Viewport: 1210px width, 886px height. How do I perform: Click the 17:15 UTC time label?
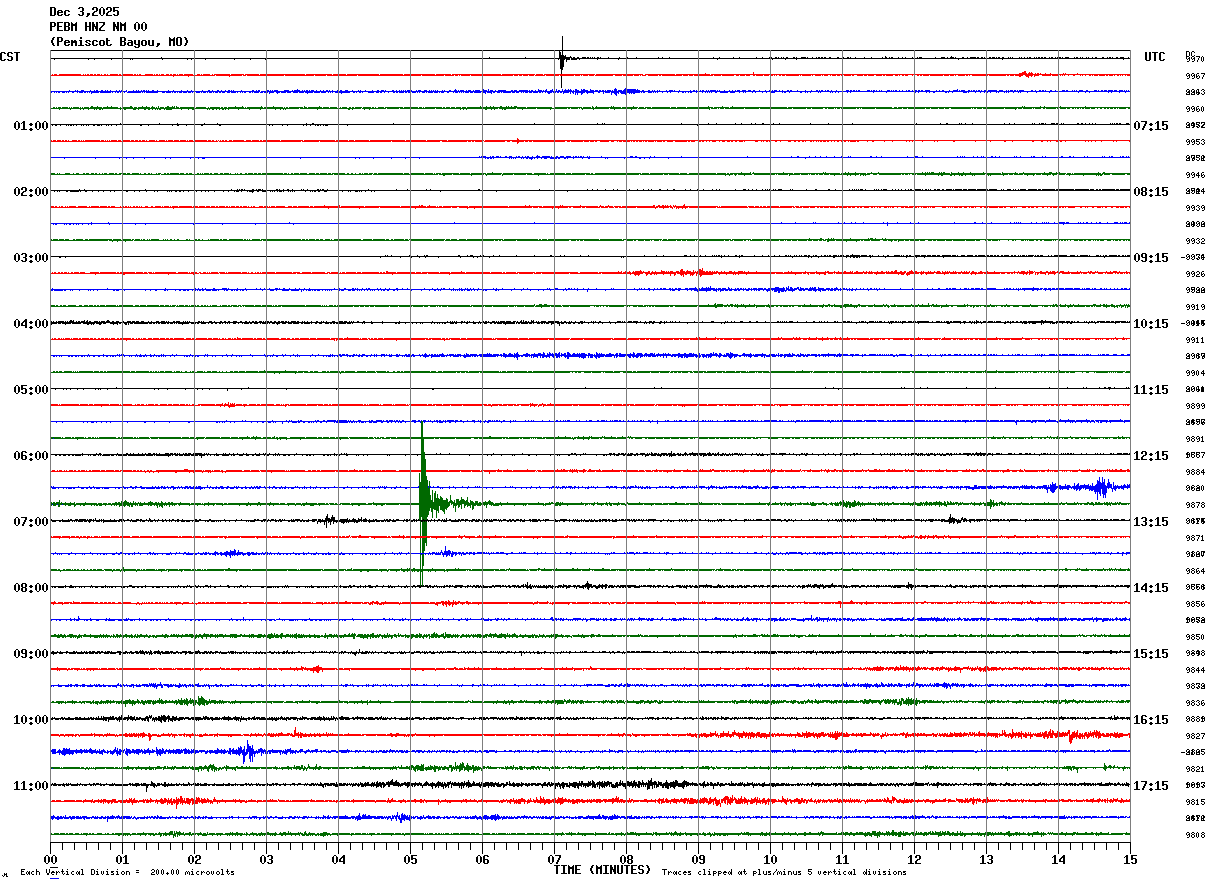1151,786
